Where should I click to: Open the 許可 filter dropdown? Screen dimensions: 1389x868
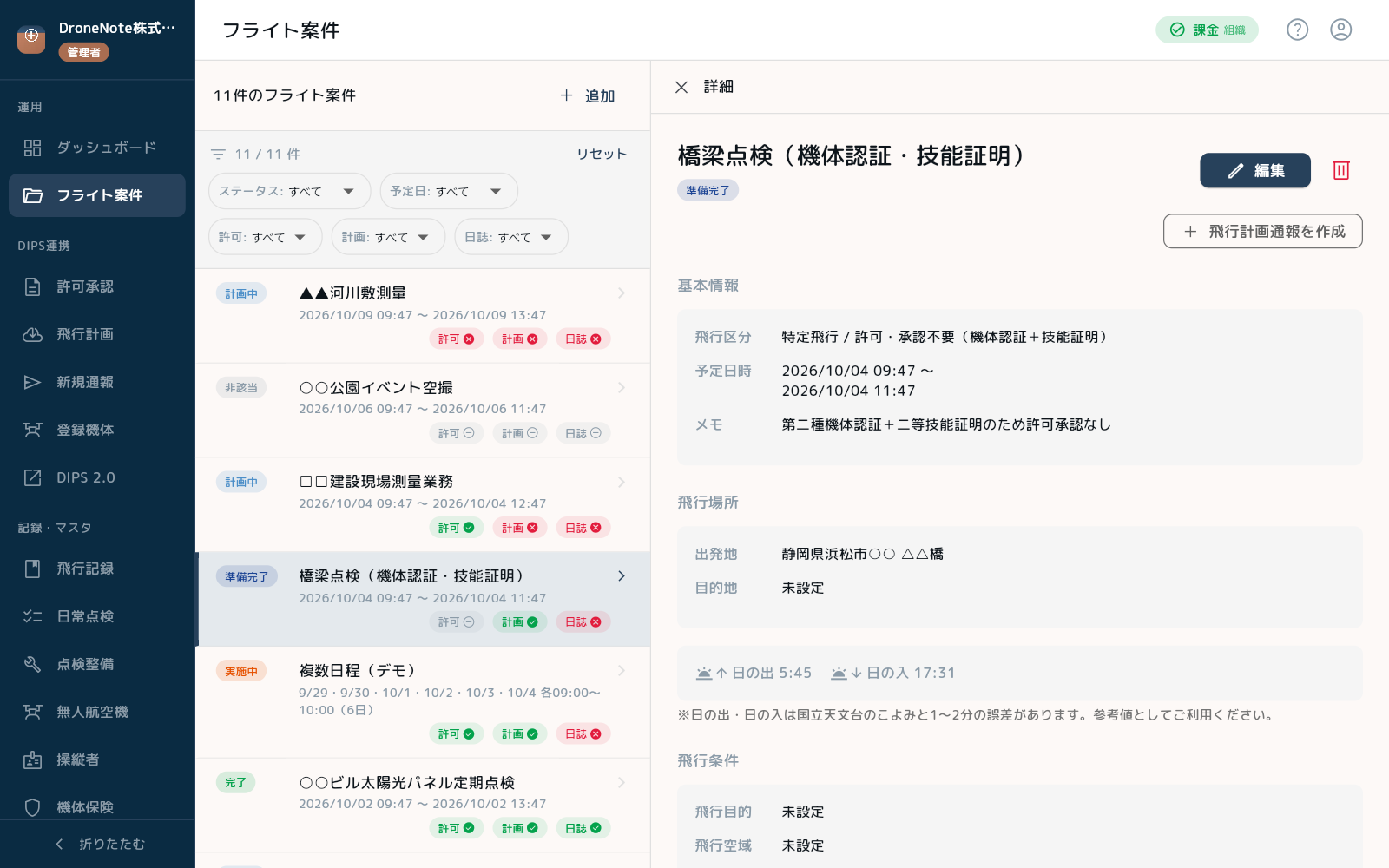coord(265,237)
